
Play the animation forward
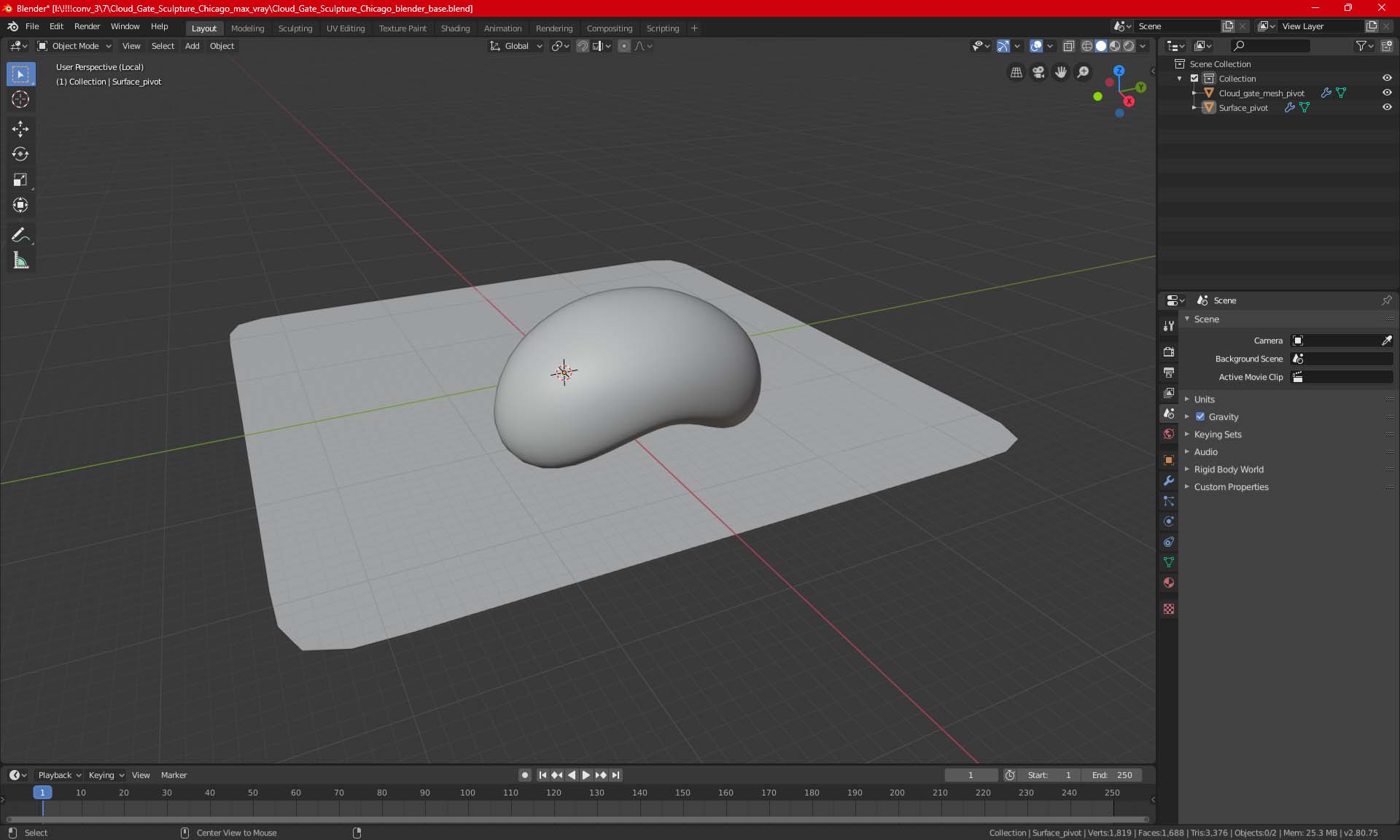click(x=586, y=775)
